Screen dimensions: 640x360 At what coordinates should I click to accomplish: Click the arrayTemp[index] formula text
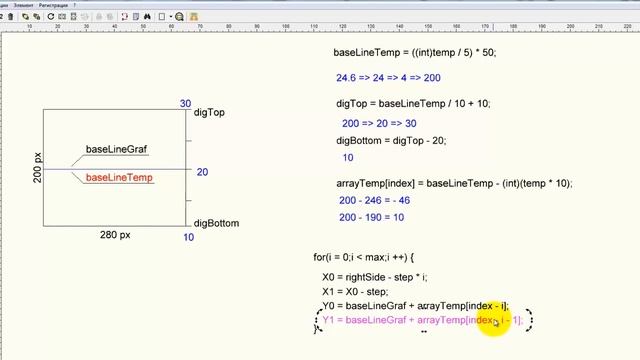point(454,184)
